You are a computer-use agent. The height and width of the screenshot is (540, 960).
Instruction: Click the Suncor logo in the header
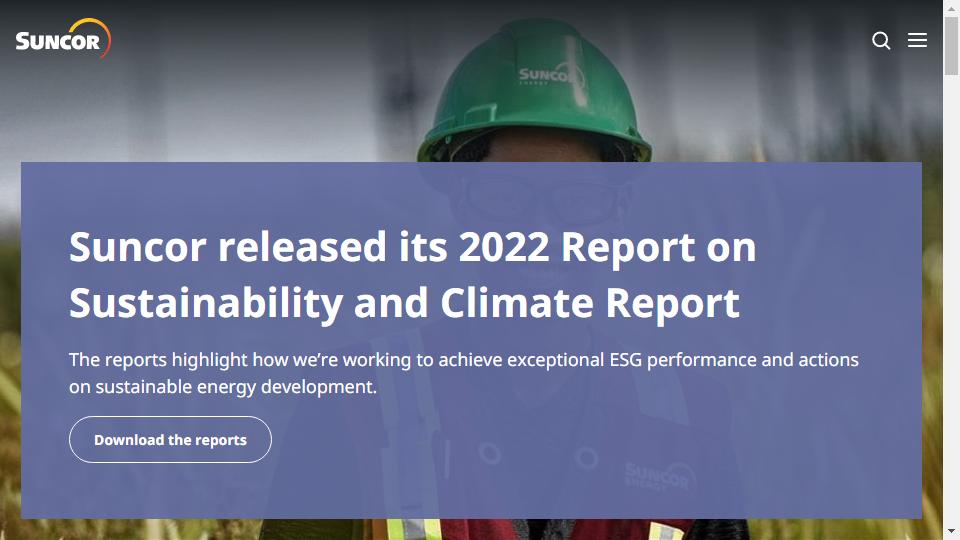click(63, 39)
